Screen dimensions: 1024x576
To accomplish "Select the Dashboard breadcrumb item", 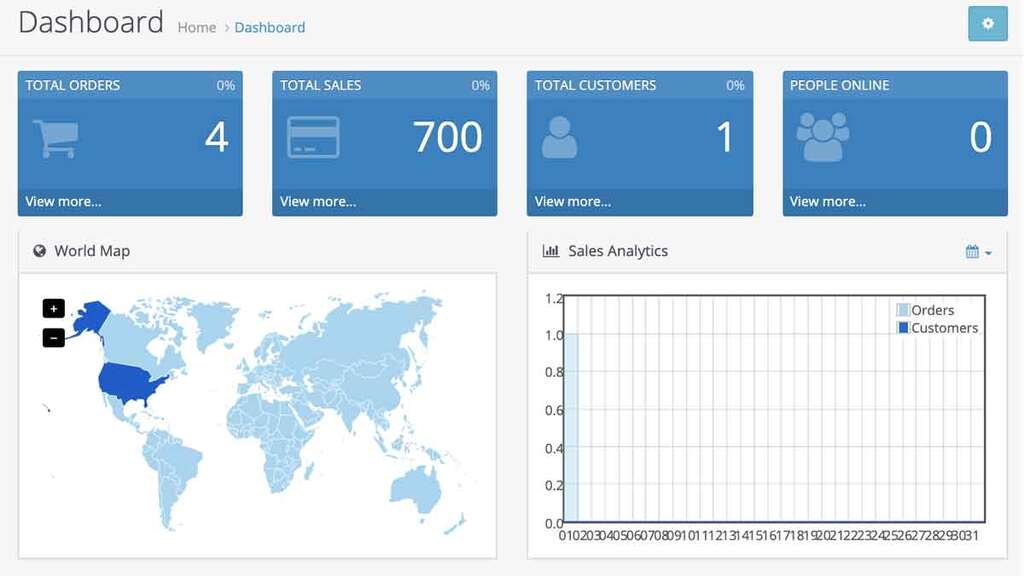I will click(x=270, y=27).
